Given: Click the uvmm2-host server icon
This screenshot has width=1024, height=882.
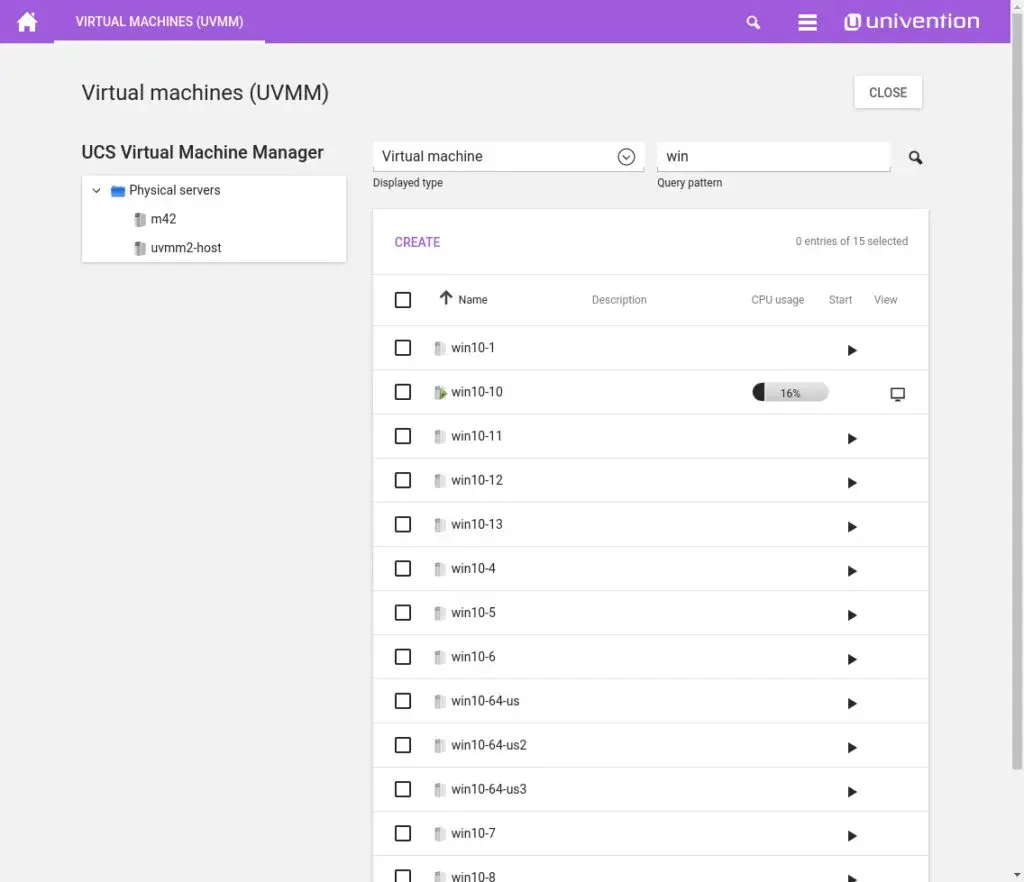Looking at the screenshot, I should pos(140,248).
